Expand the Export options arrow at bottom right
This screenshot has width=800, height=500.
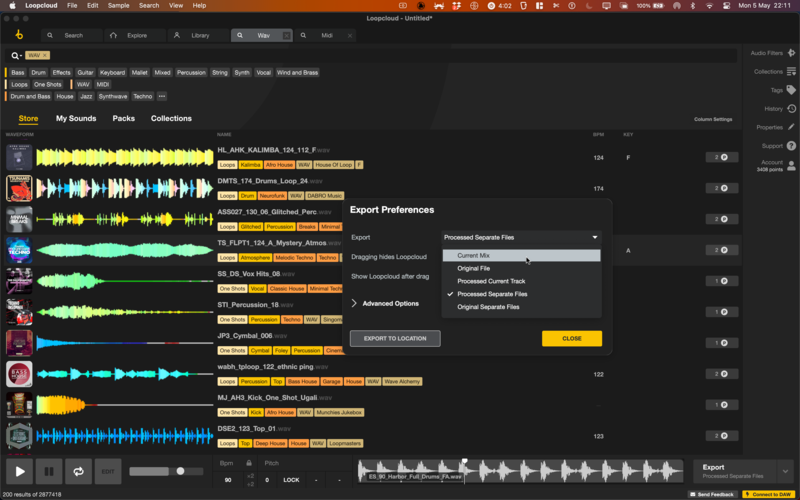786,470
